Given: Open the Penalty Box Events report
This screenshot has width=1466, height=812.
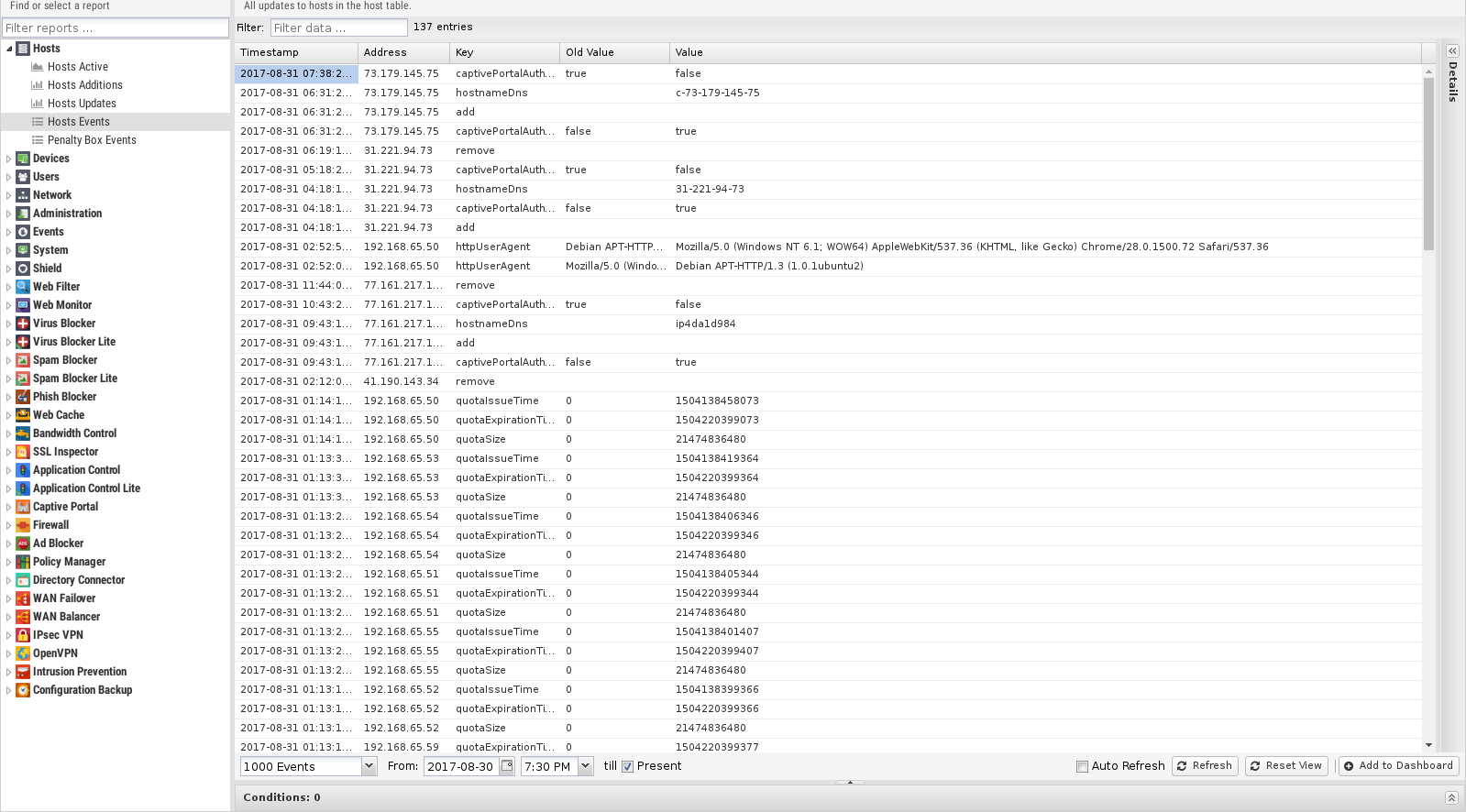Looking at the screenshot, I should tap(92, 140).
